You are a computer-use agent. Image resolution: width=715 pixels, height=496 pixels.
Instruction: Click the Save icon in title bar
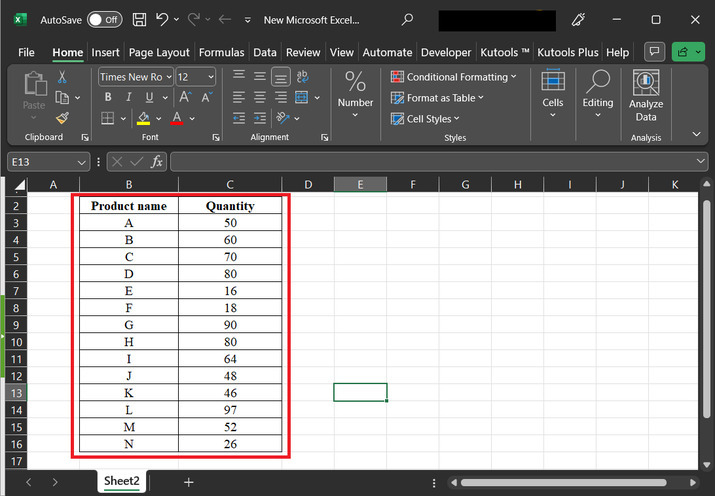coord(139,19)
